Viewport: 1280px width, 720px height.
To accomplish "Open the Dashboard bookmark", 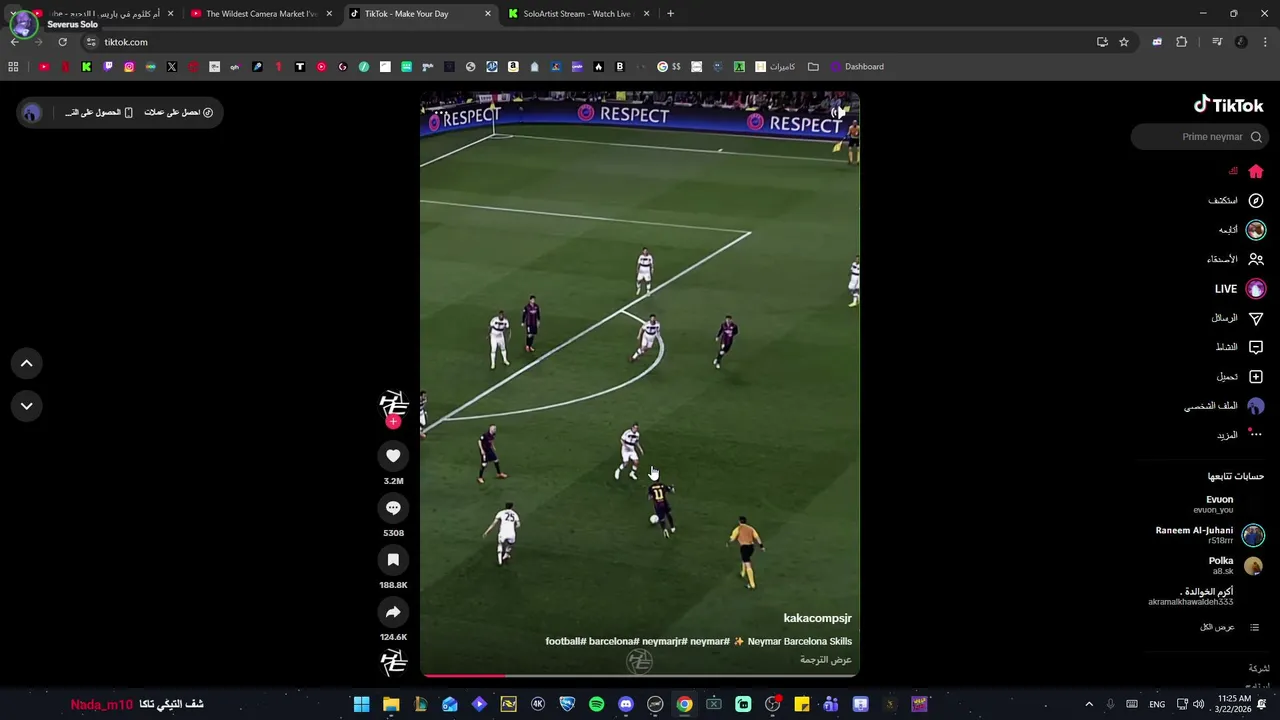I will [x=857, y=67].
